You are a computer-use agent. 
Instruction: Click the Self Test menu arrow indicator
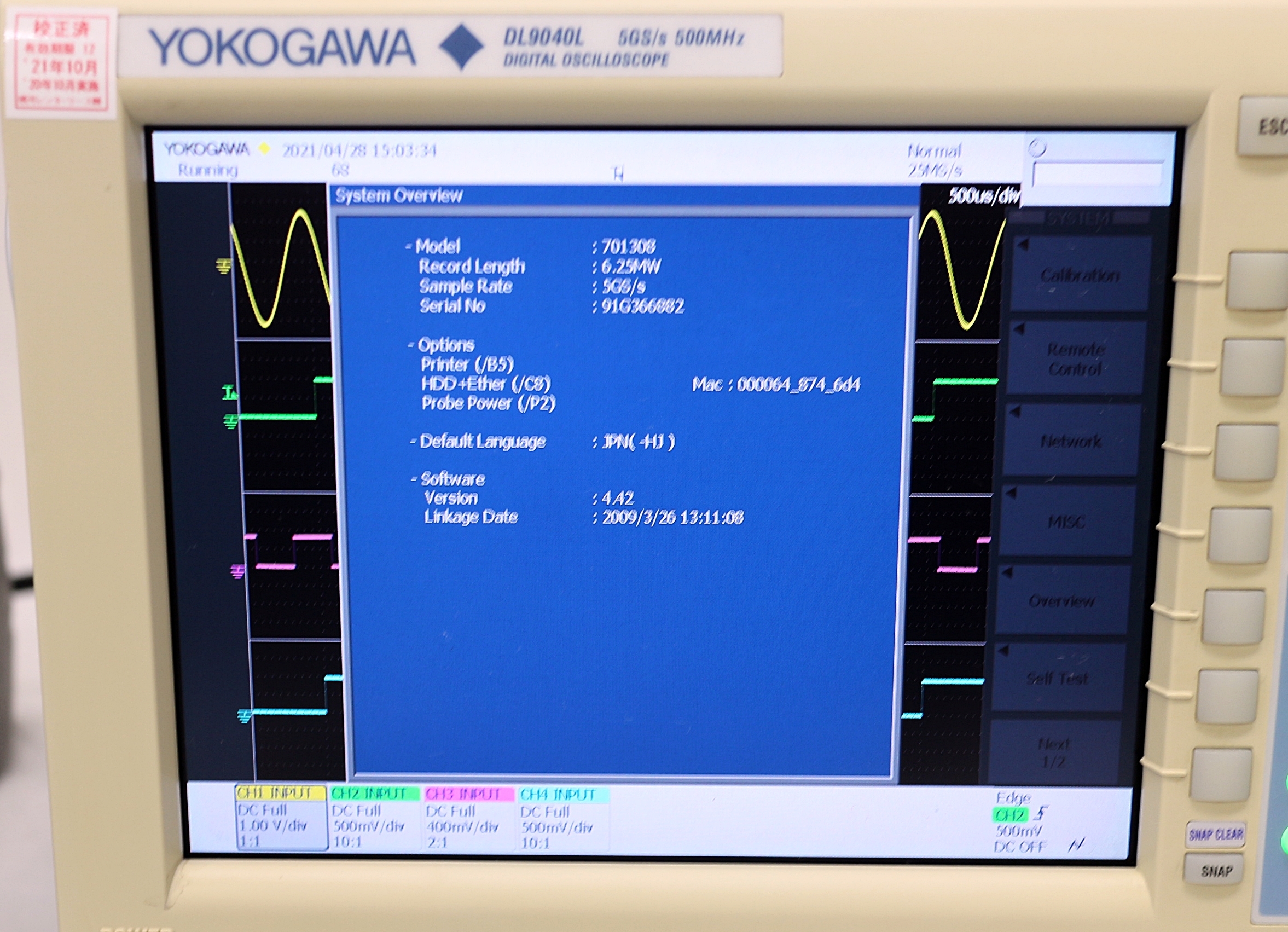1003,651
